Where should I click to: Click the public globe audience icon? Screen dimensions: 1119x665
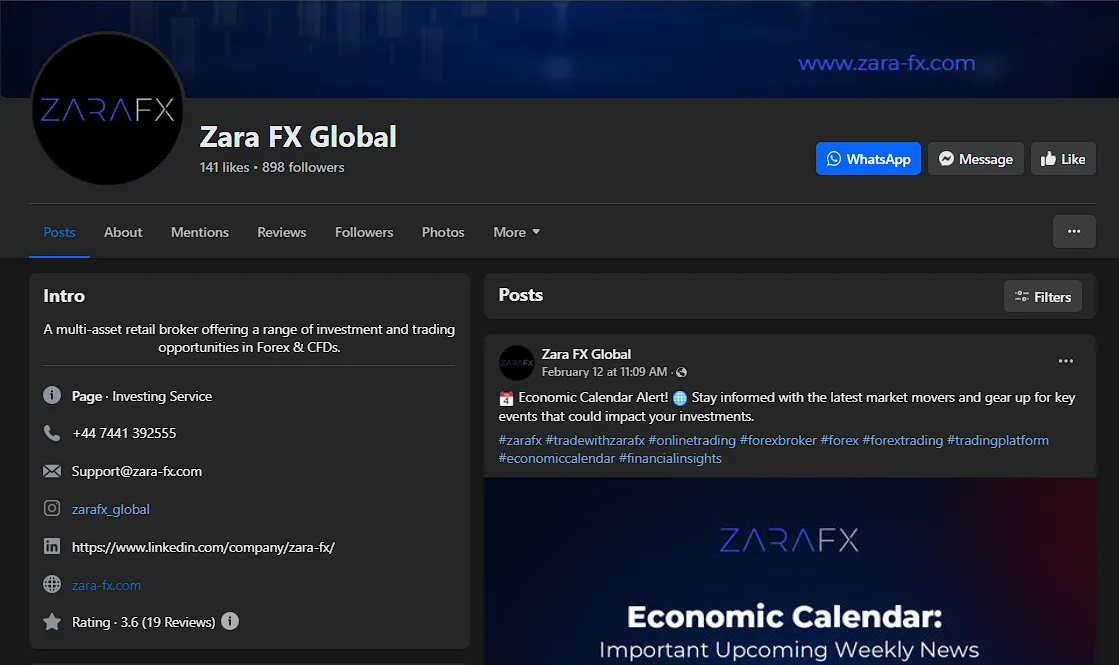(682, 372)
